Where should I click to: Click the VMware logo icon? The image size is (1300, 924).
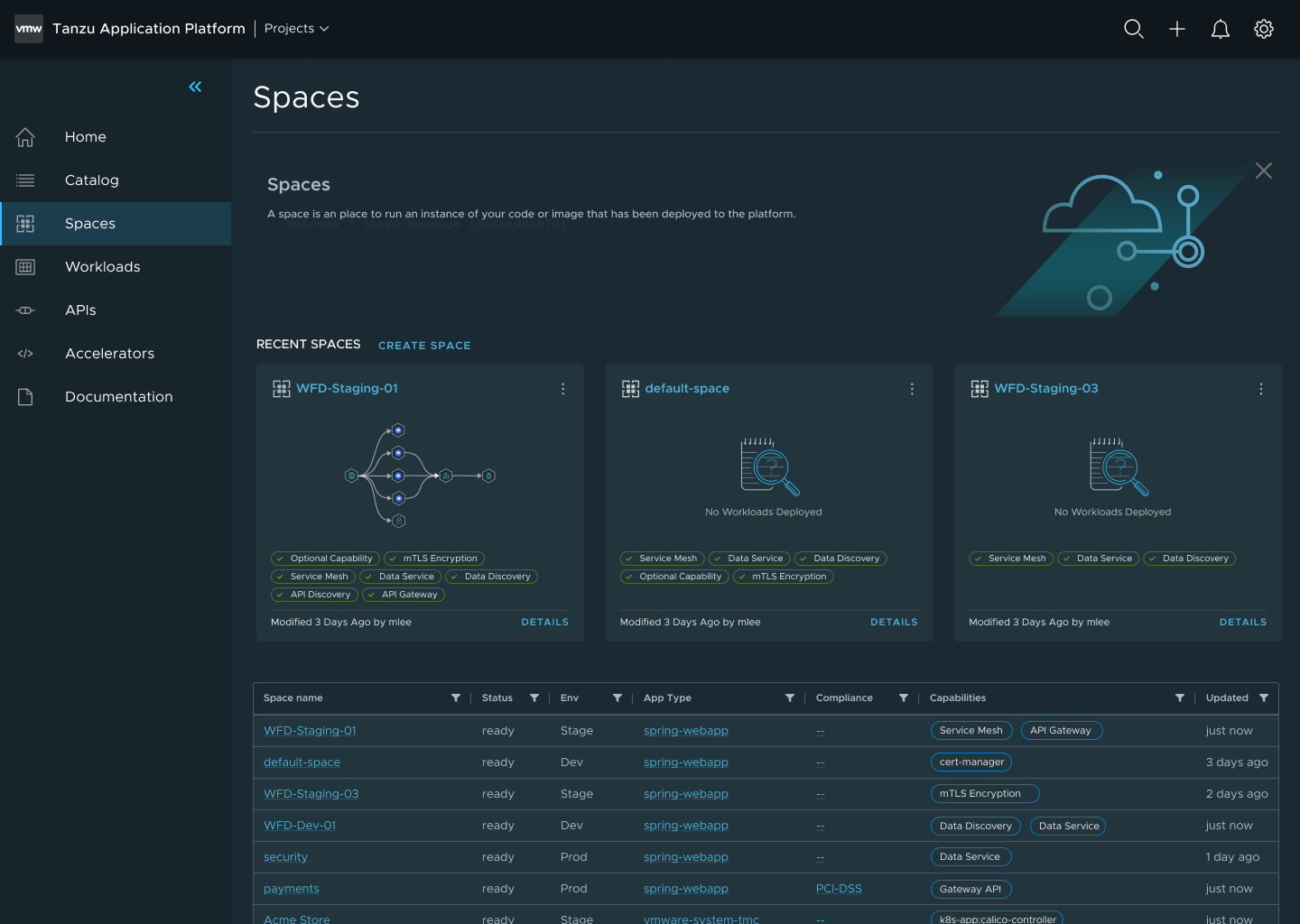pyautogui.click(x=29, y=29)
